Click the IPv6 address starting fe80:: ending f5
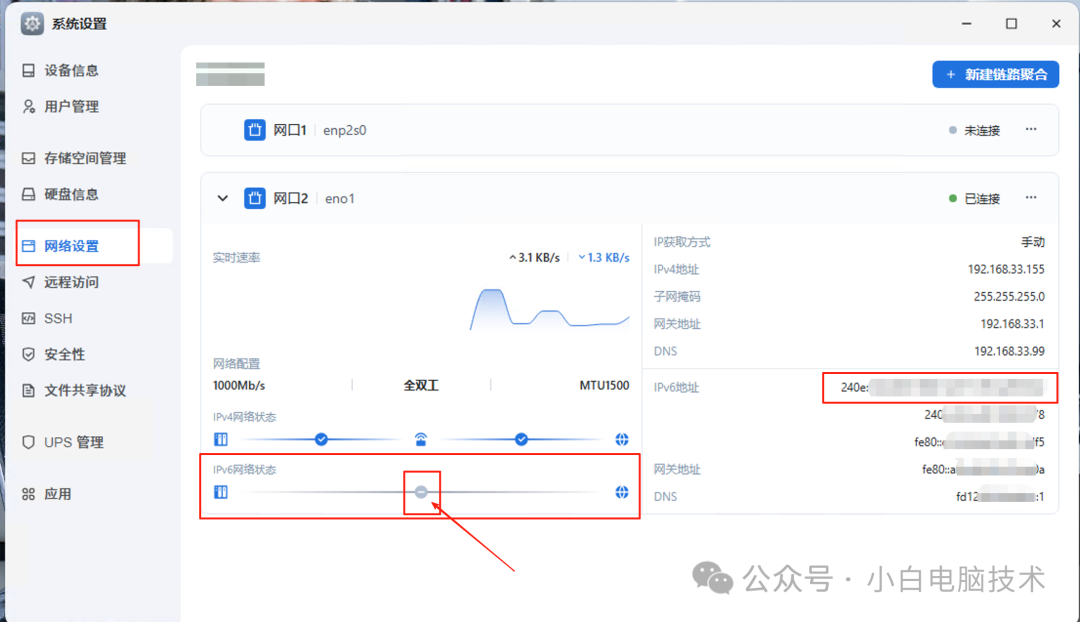1080x622 pixels. [979, 442]
